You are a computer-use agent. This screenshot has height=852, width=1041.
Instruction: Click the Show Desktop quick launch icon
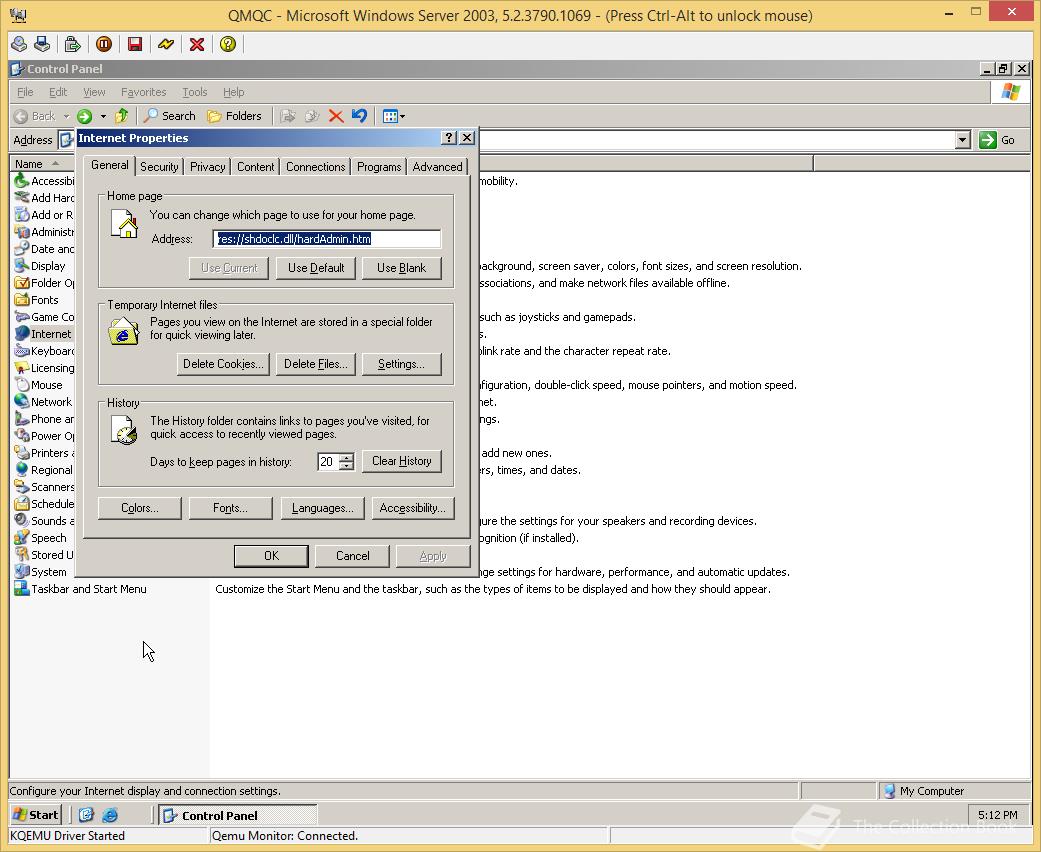(86, 815)
